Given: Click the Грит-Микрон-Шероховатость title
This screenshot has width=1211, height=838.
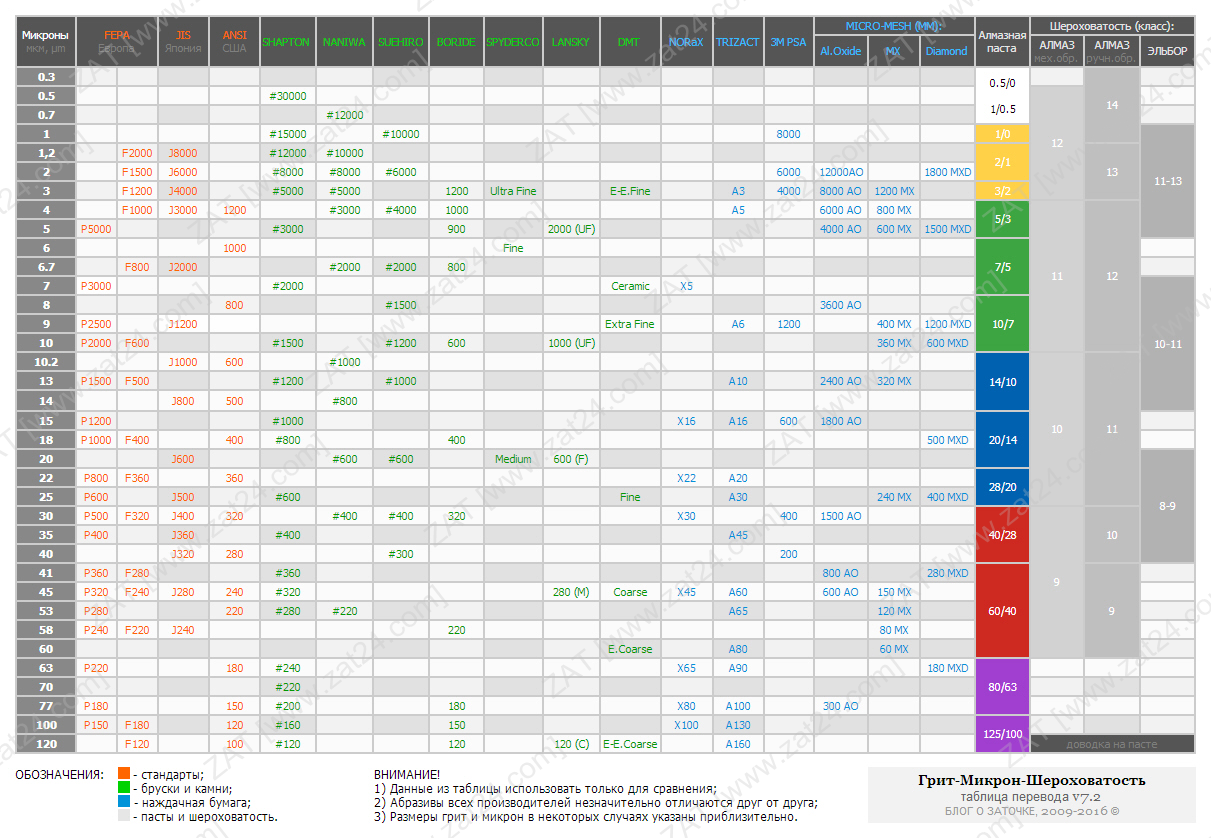Looking at the screenshot, I should click(x=1032, y=780).
